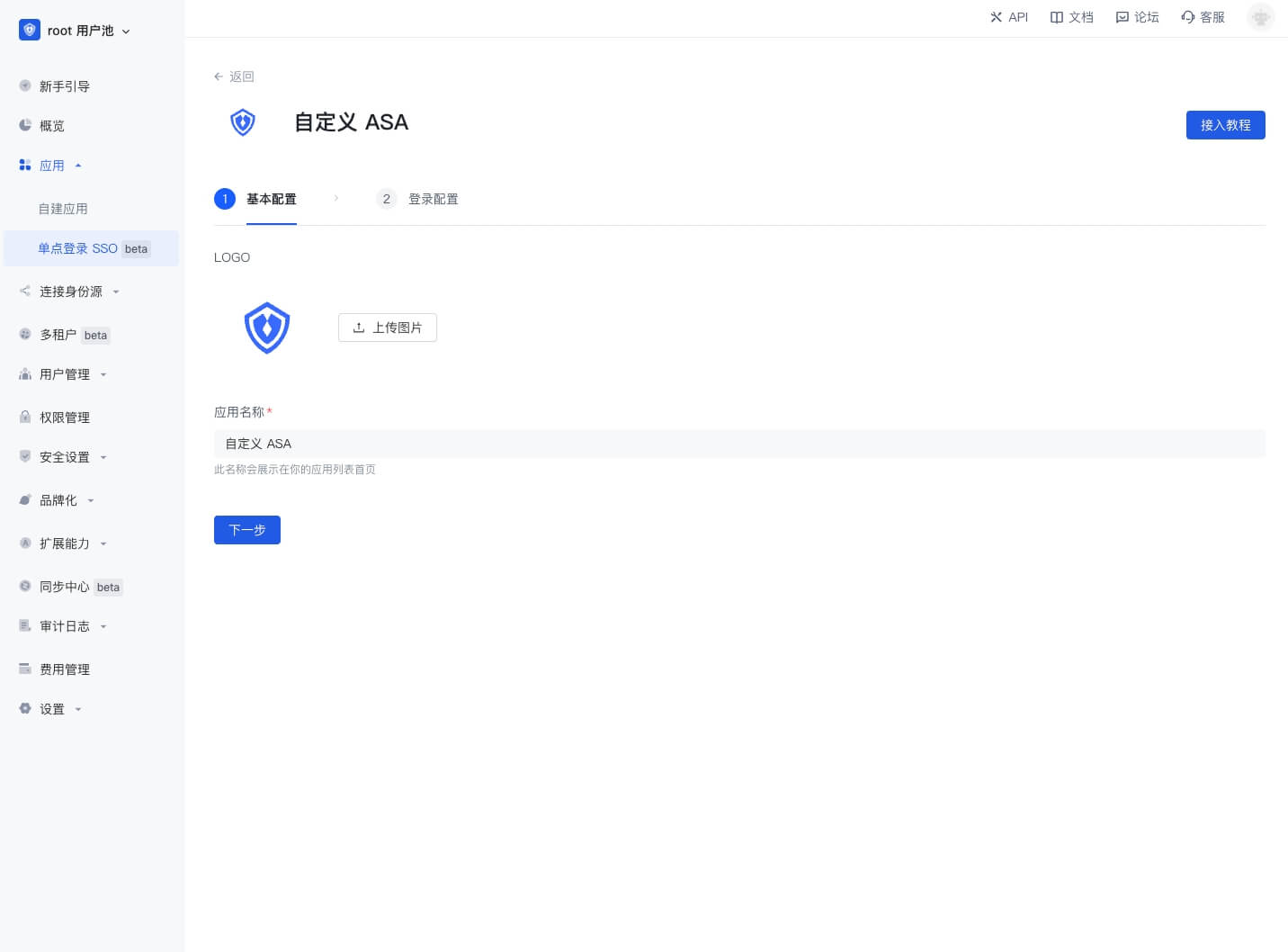The image size is (1288, 952).
Task: Click the 论坛 forum chat icon
Action: click(x=1122, y=17)
